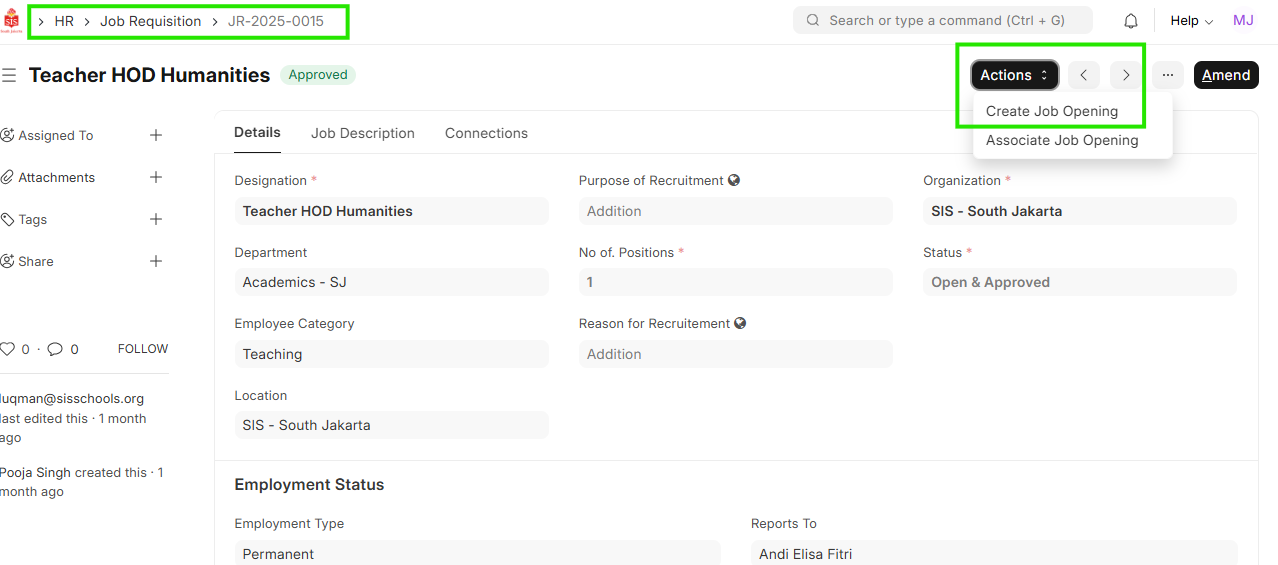Toggle the sidebar hamburger menu icon
The width and height of the screenshot is (1278, 565).
[9, 75]
